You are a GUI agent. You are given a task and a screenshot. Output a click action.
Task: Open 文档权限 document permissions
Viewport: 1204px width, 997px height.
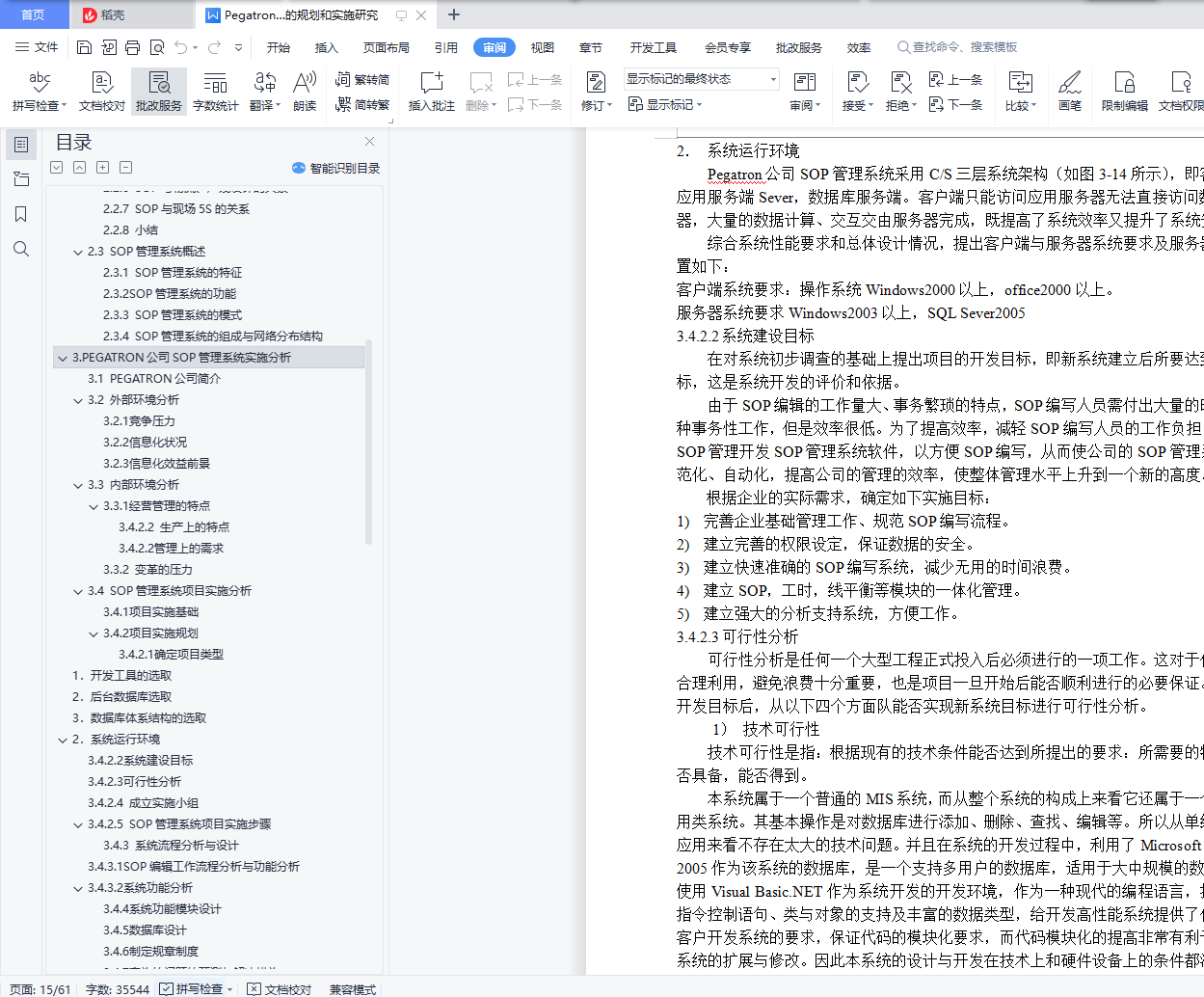pyautogui.click(x=1180, y=92)
